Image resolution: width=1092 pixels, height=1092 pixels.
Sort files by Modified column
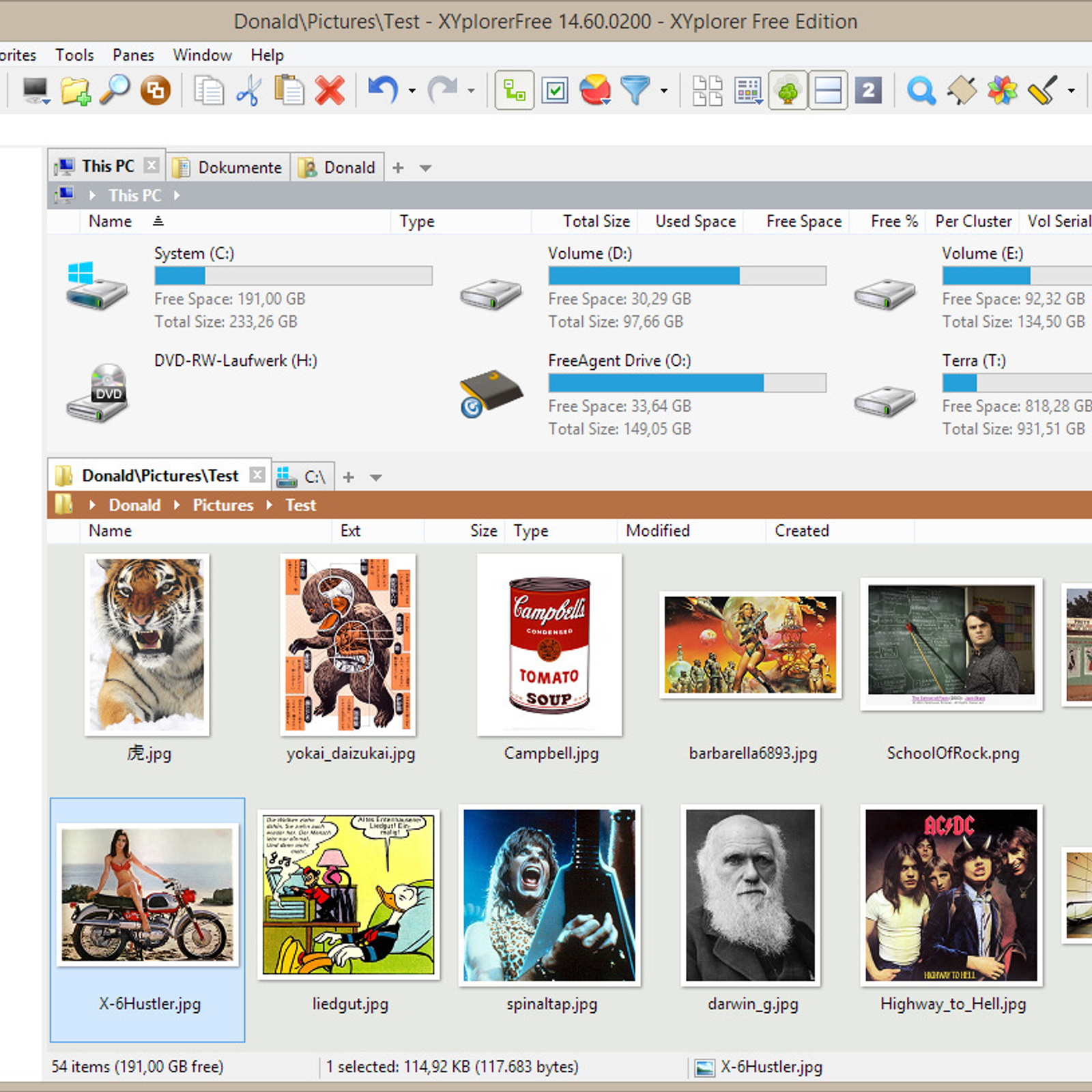click(691, 530)
